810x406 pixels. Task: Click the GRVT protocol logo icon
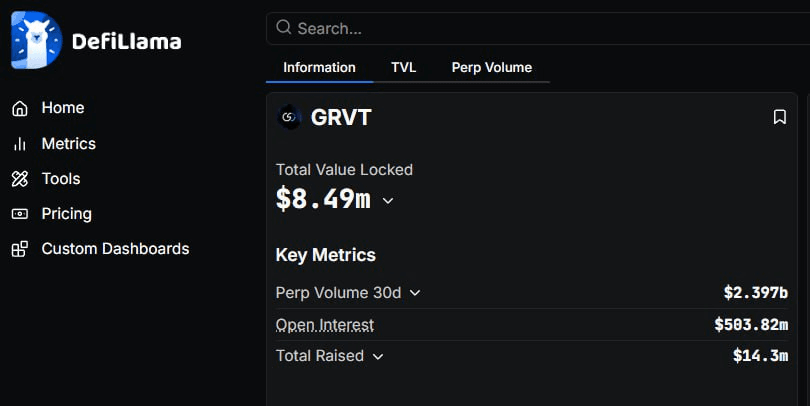click(289, 117)
